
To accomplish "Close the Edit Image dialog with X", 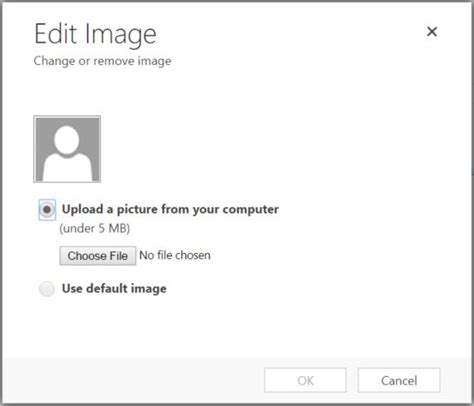I will (432, 32).
